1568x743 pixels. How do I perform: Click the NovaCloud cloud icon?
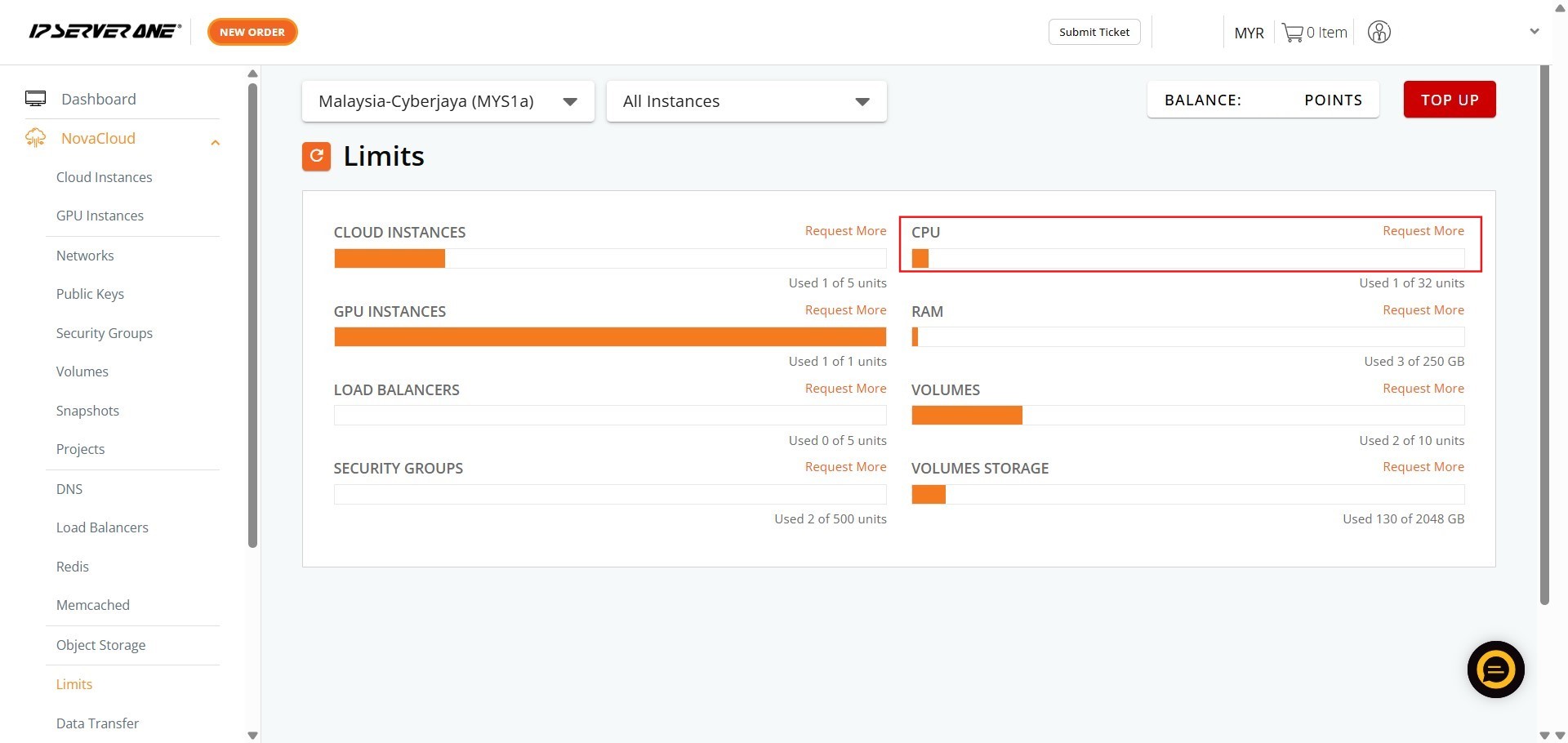tap(35, 138)
